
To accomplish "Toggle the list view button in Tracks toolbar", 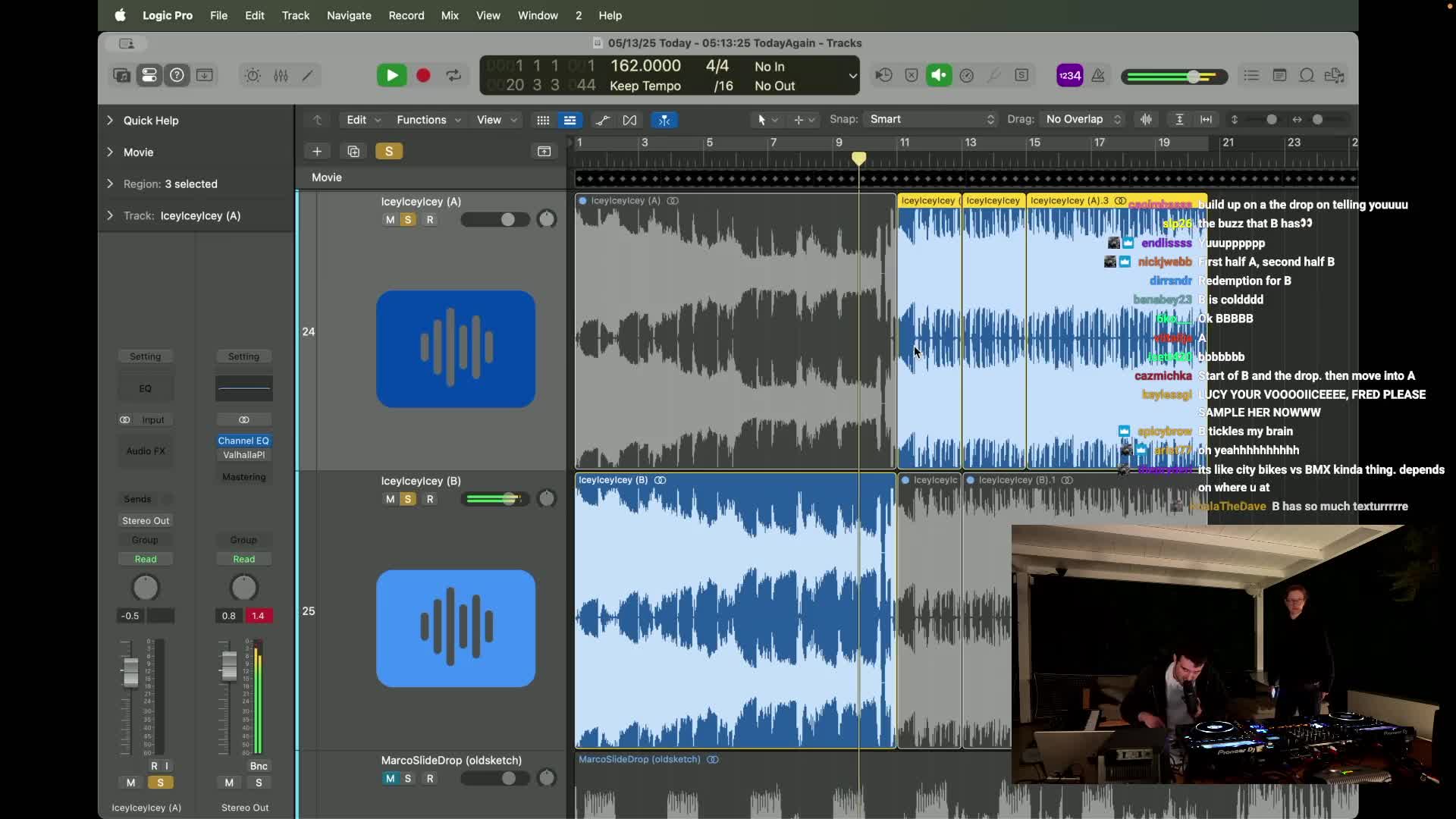I will (x=570, y=120).
